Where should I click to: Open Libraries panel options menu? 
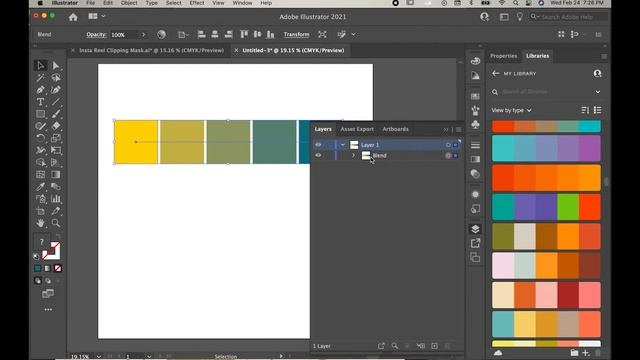pos(604,56)
